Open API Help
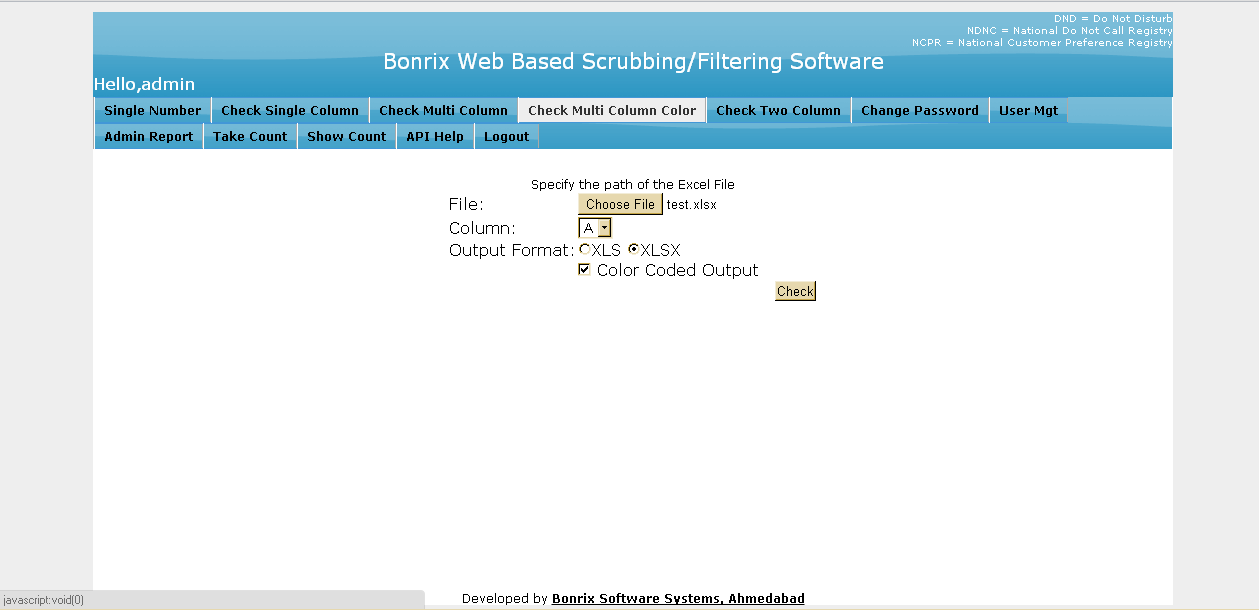This screenshot has width=1259, height=610. click(x=435, y=137)
